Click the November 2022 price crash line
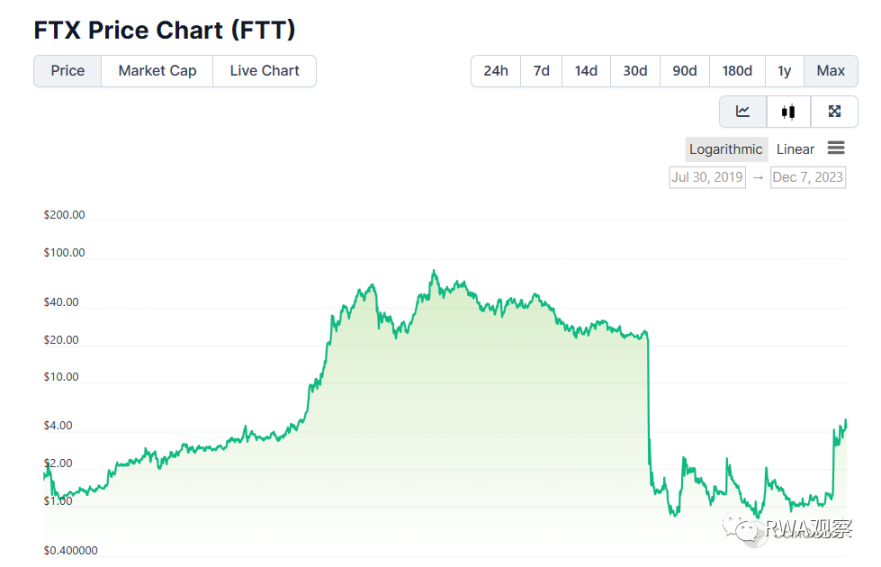The image size is (881, 567). coord(648,400)
